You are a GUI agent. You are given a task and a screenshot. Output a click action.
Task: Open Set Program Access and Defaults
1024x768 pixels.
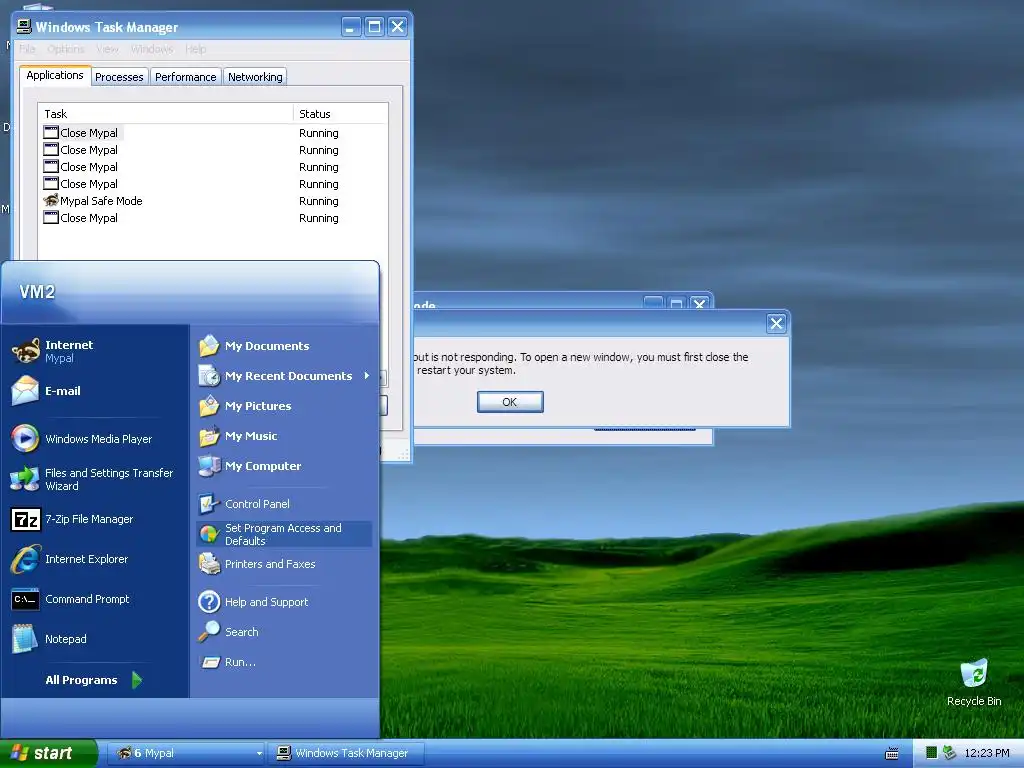(283, 534)
